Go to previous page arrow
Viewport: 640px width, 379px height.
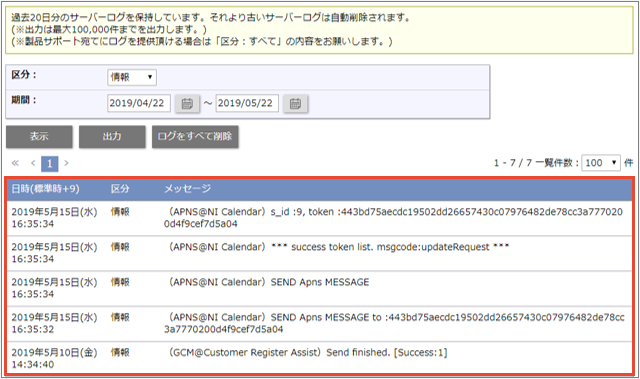click(x=33, y=163)
